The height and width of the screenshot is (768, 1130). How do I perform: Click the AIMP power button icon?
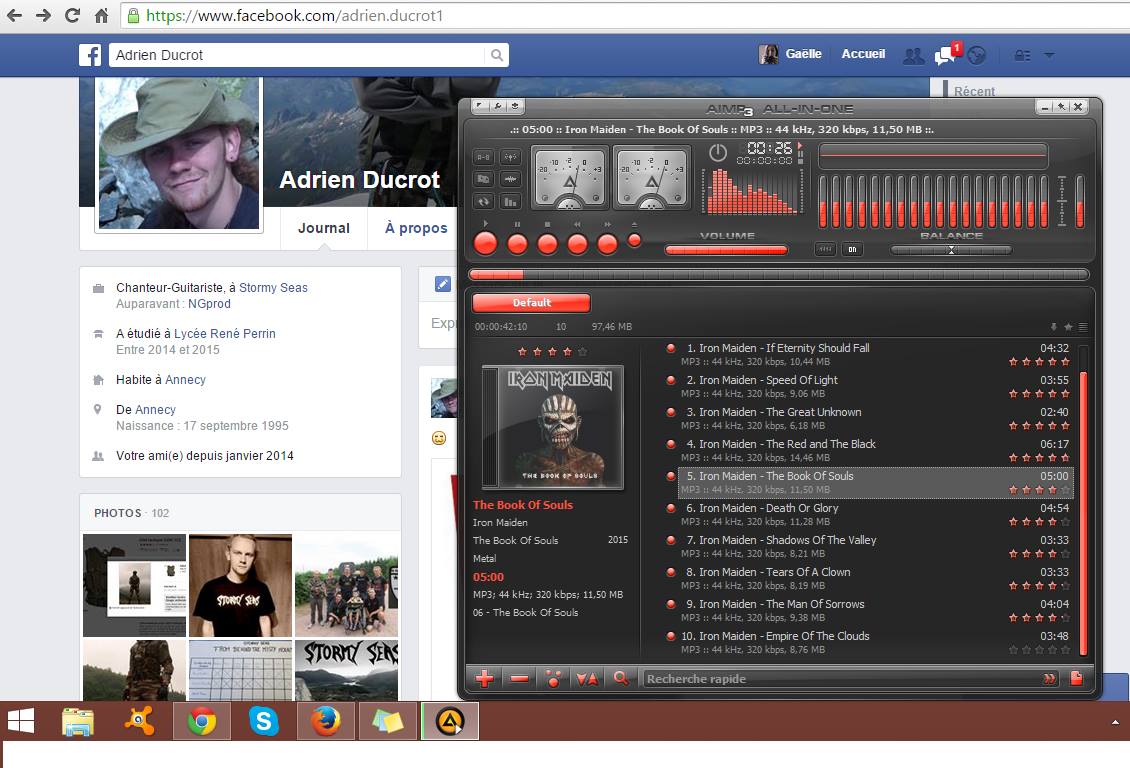[x=718, y=153]
